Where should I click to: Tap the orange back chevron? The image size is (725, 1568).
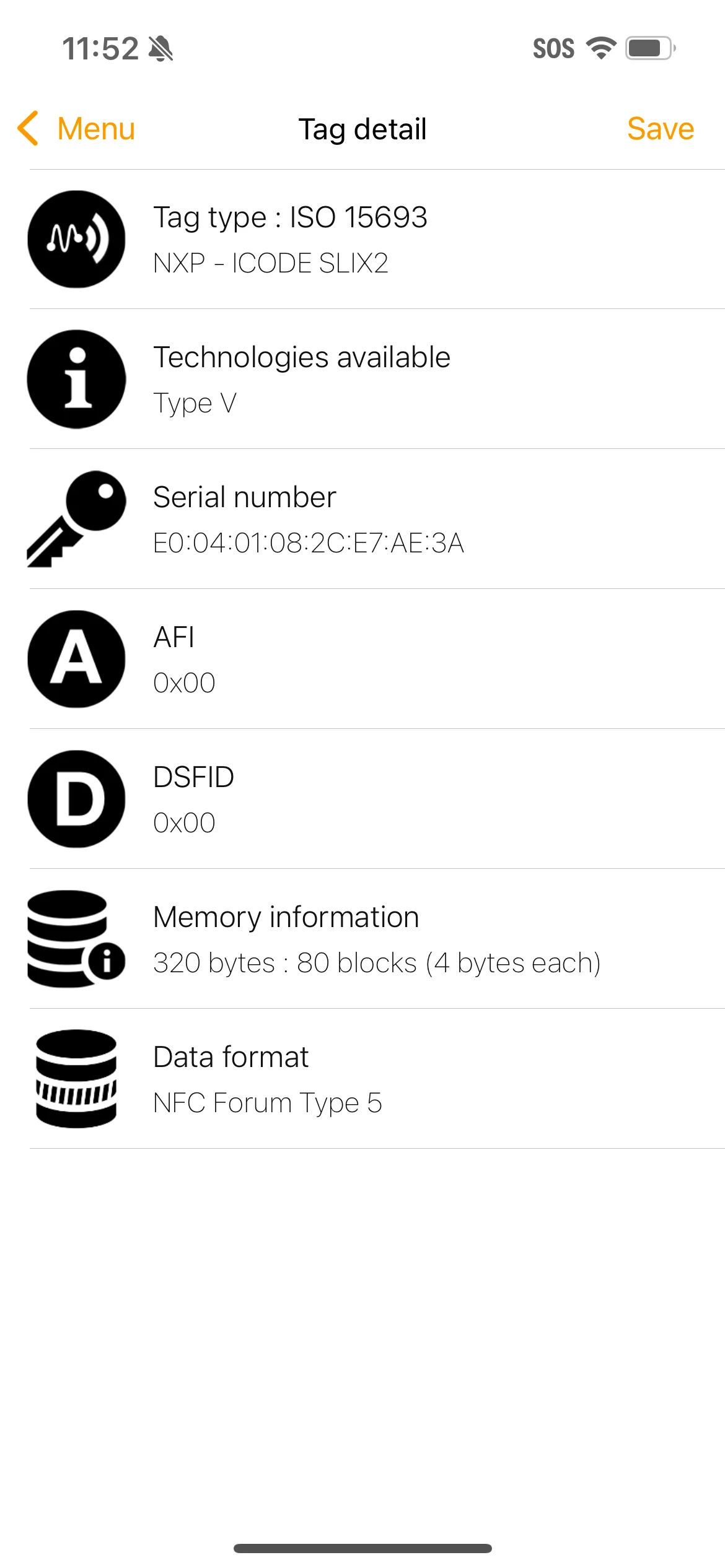(29, 129)
